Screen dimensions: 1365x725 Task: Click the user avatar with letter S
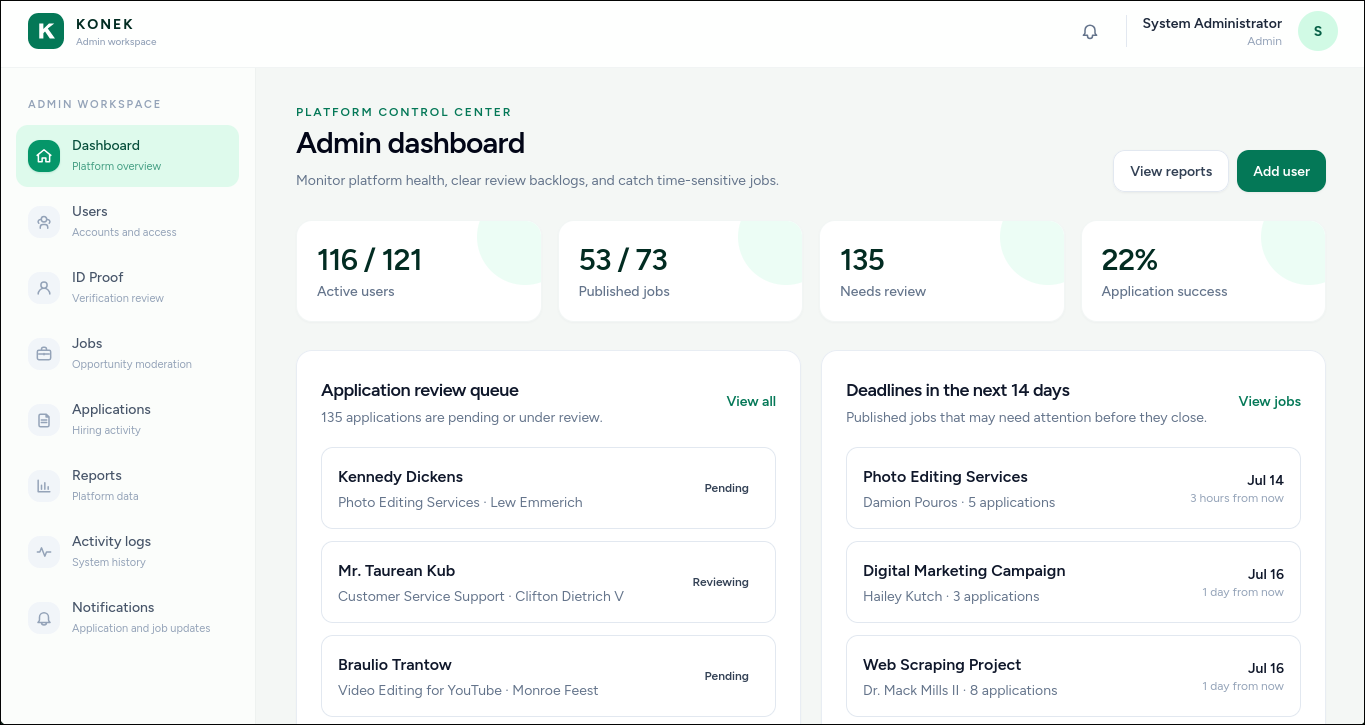point(1318,31)
